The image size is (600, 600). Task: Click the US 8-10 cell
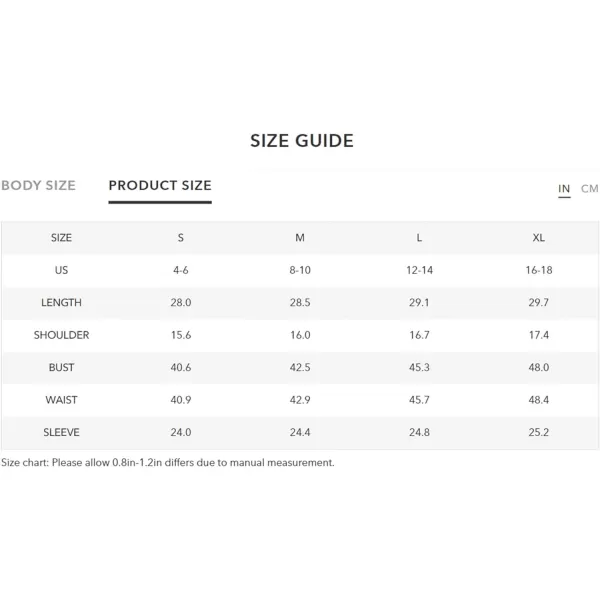(x=300, y=271)
